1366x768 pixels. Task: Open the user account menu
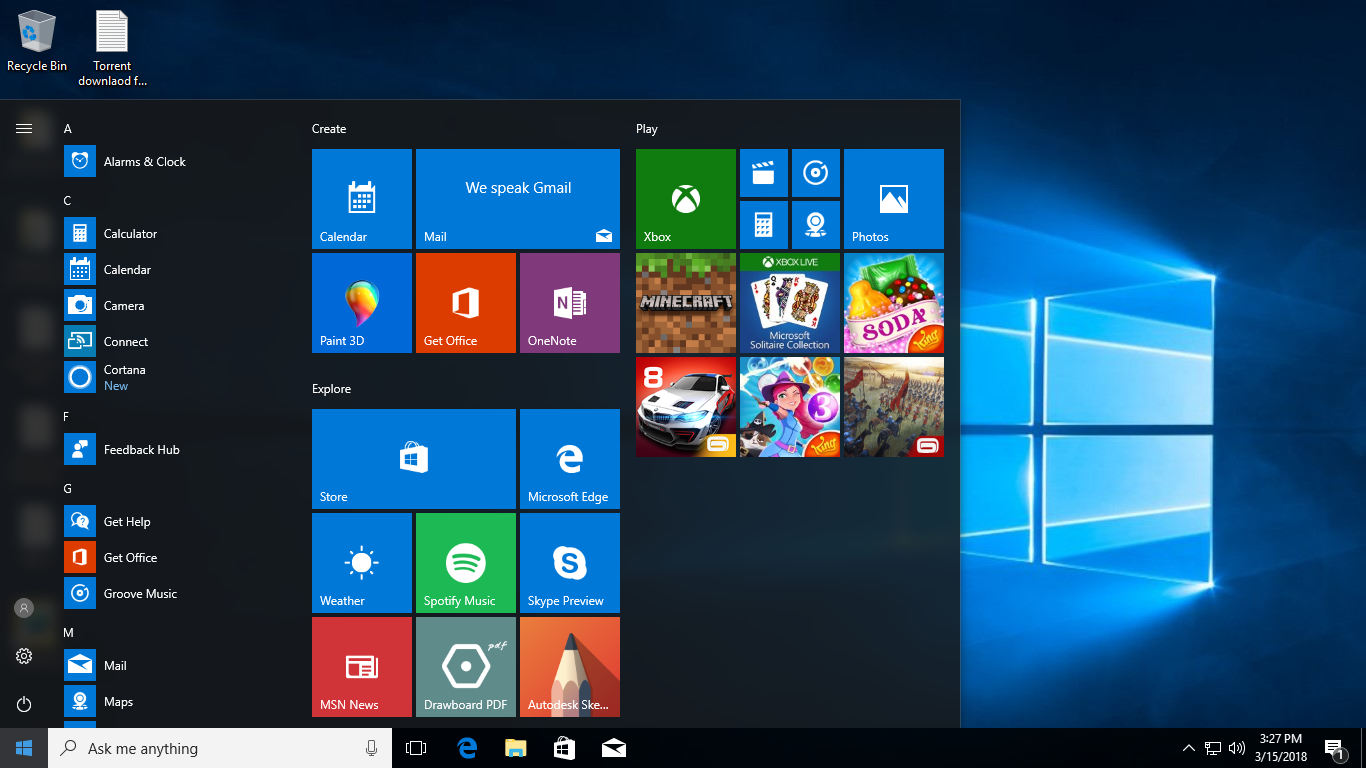(24, 608)
